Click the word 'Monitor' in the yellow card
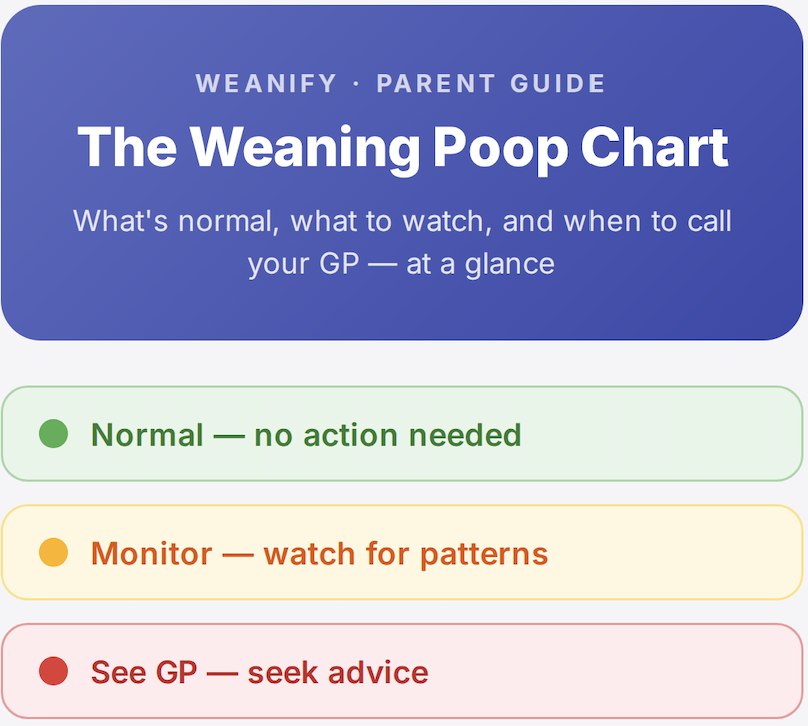Image resolution: width=808 pixels, height=726 pixels. point(152,553)
